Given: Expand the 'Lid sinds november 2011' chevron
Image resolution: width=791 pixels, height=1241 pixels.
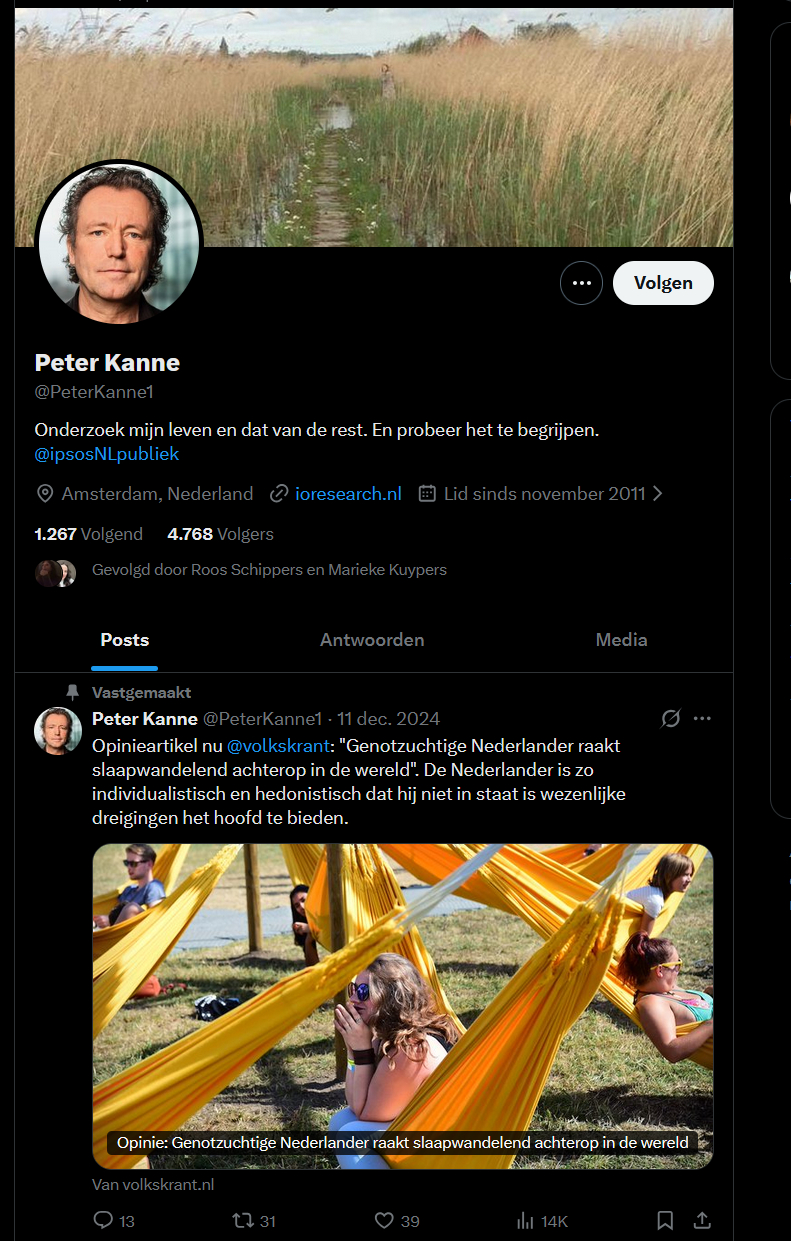Looking at the screenshot, I should click(657, 493).
